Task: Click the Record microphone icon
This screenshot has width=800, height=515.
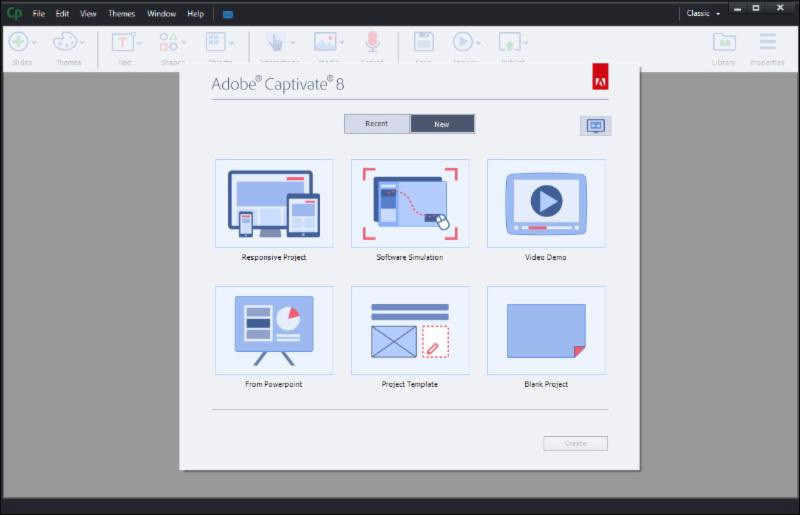Action: click(372, 41)
